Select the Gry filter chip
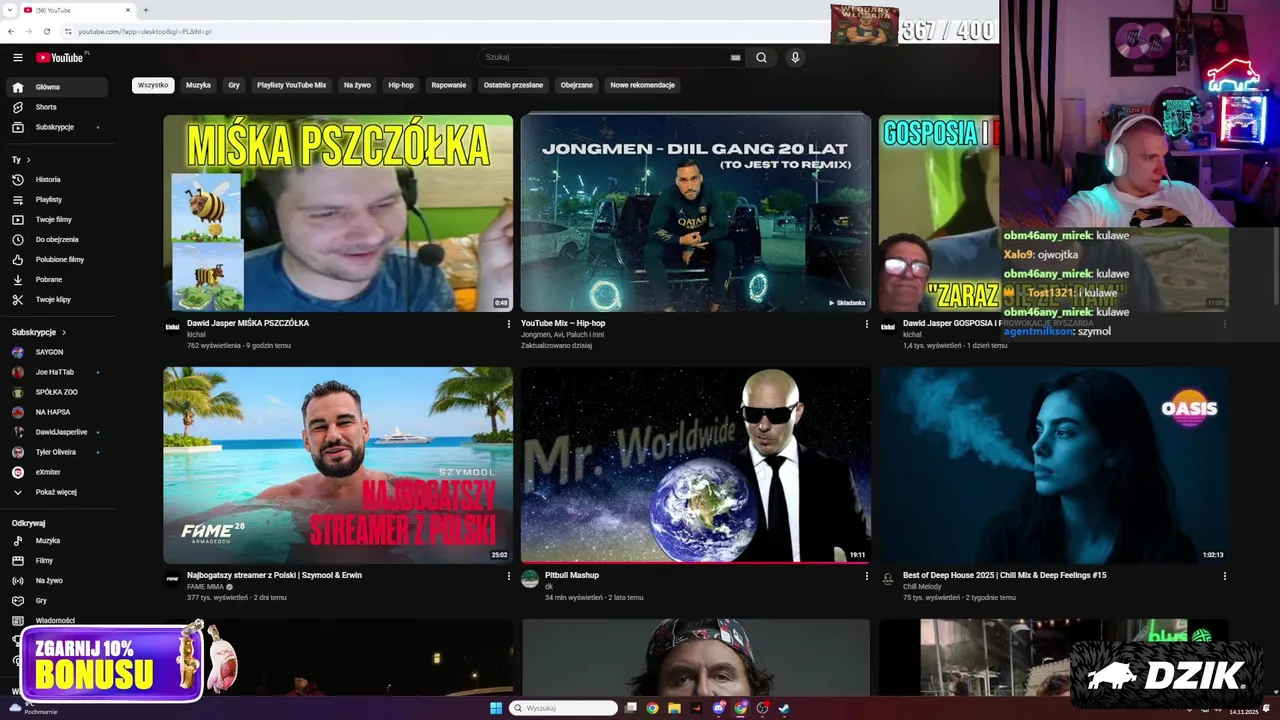The width and height of the screenshot is (1280, 720). pos(234,85)
